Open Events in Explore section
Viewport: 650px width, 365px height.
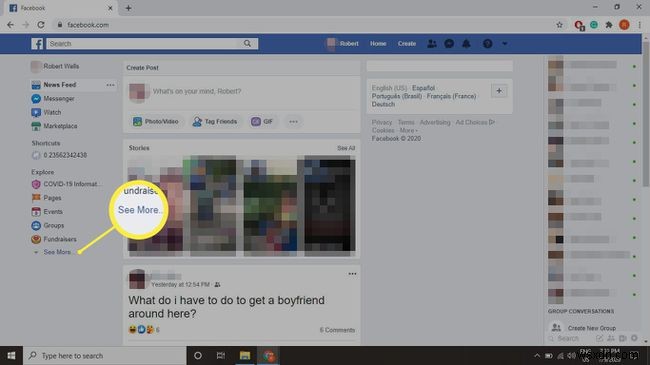pos(47,212)
